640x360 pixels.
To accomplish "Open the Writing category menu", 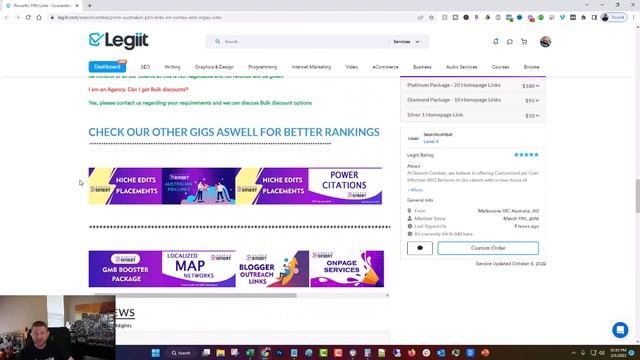I will 172,67.
